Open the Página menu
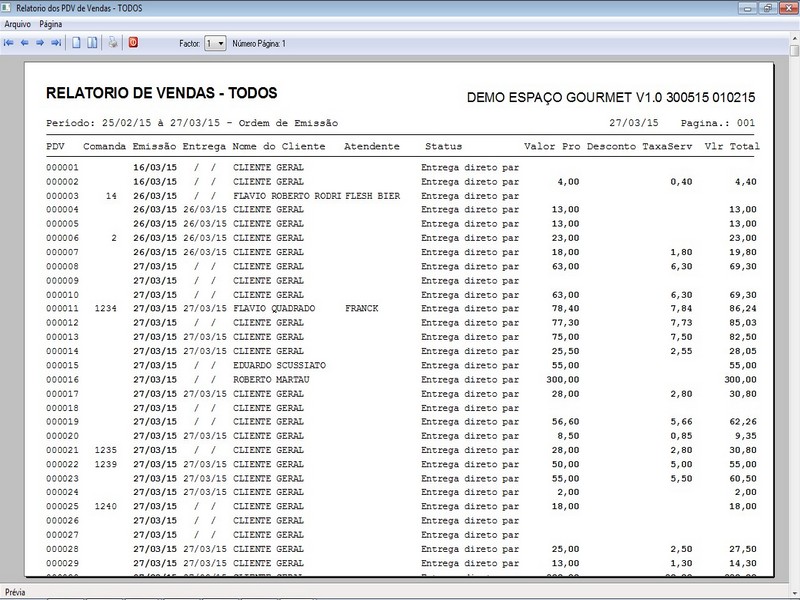 pos(51,22)
